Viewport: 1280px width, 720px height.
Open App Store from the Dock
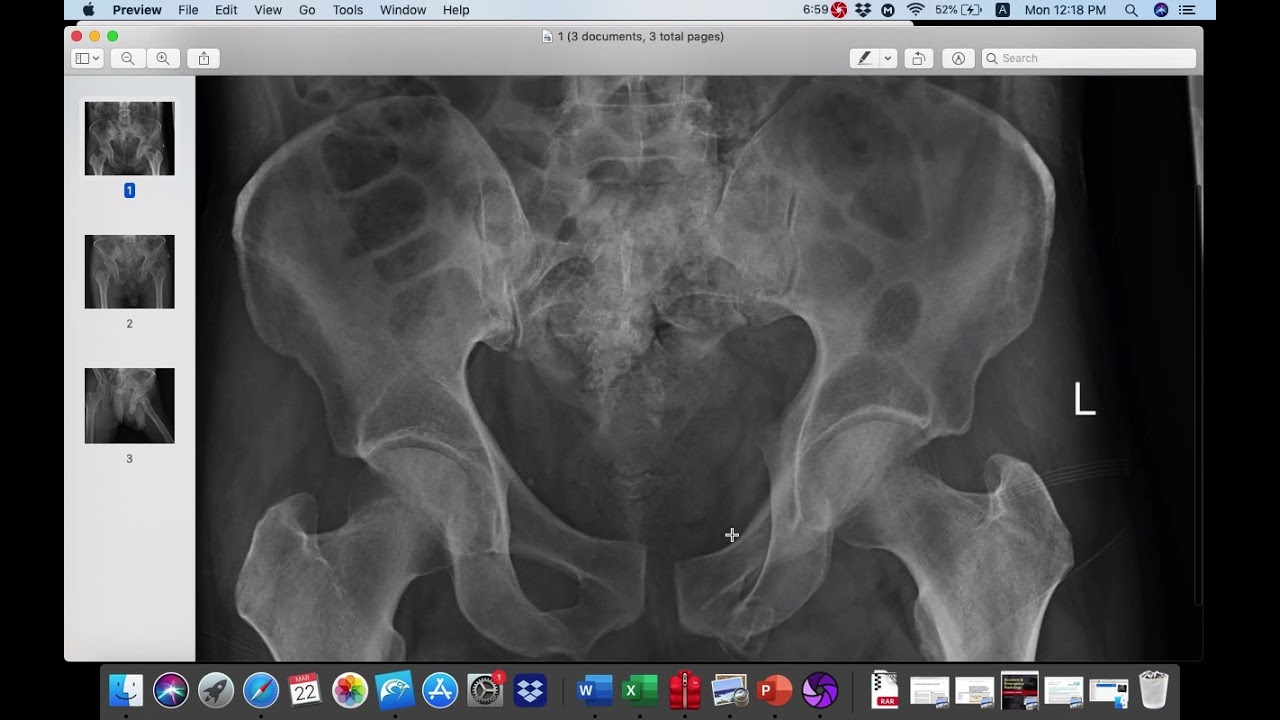click(440, 690)
